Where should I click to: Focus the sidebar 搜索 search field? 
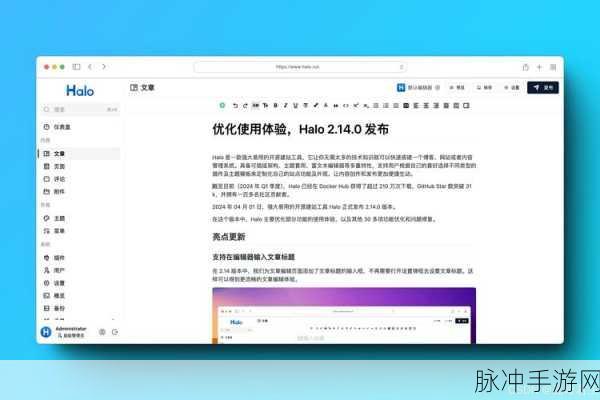[x=80, y=109]
